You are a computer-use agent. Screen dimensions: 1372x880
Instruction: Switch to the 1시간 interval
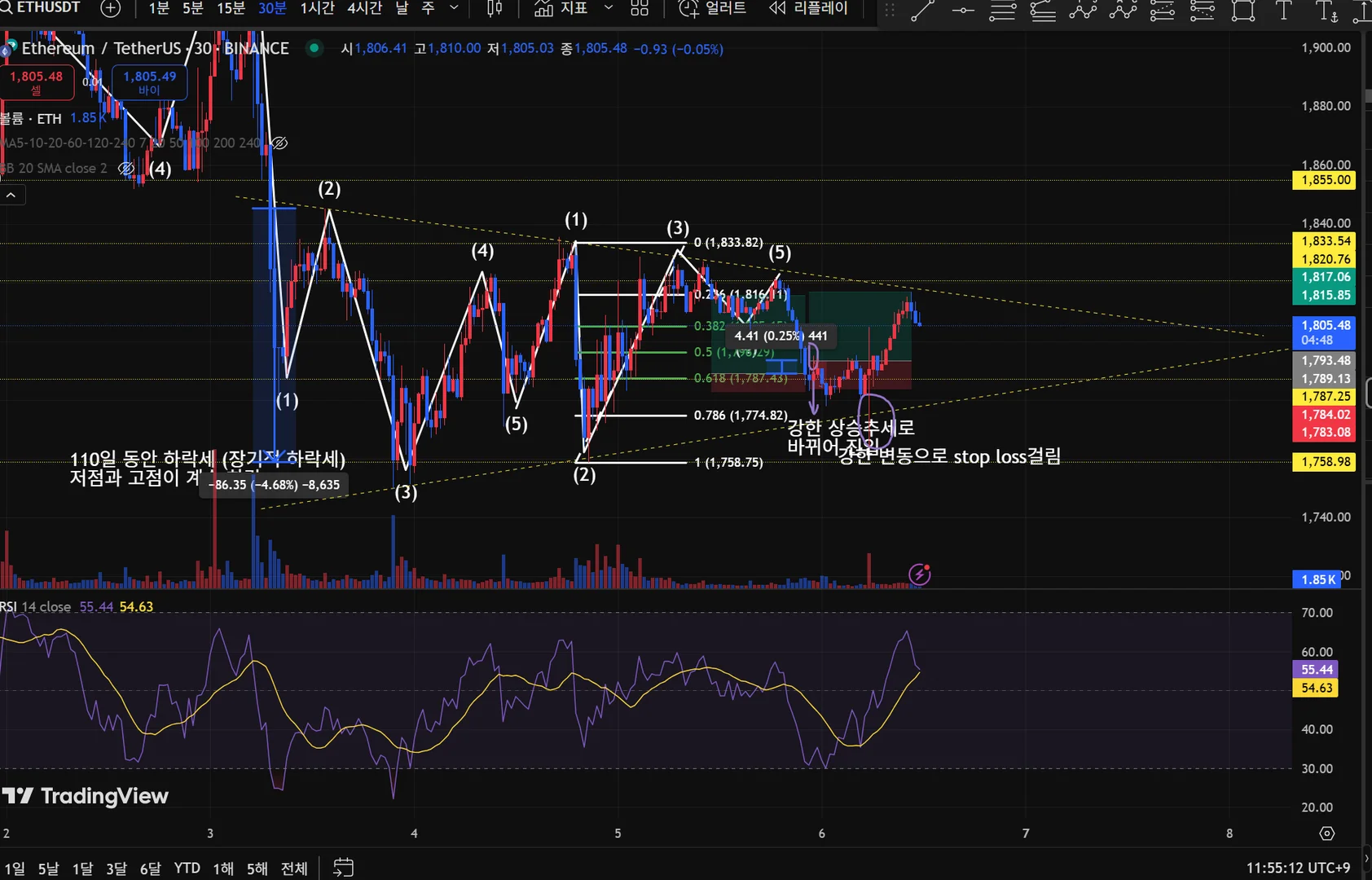pyautogui.click(x=317, y=8)
